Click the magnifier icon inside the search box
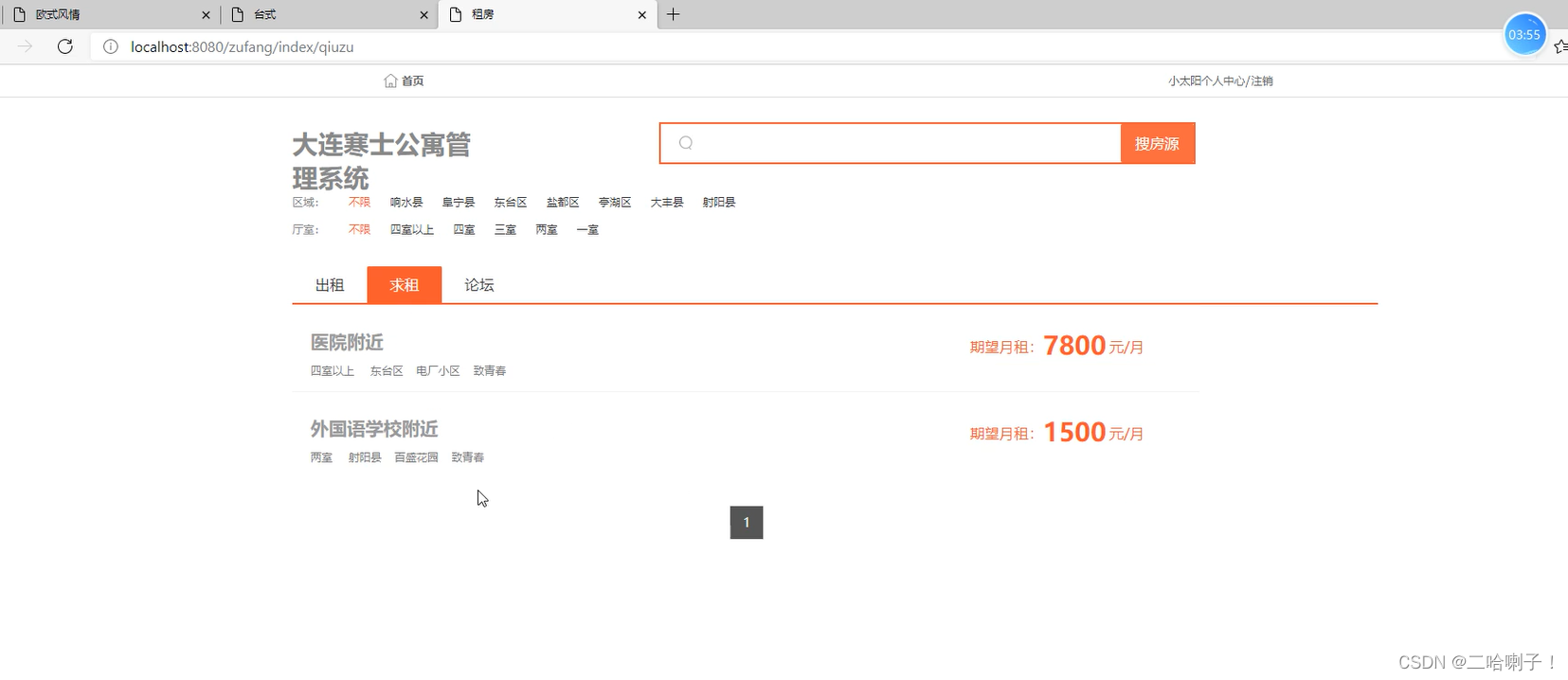The image size is (1568, 680). 686,143
